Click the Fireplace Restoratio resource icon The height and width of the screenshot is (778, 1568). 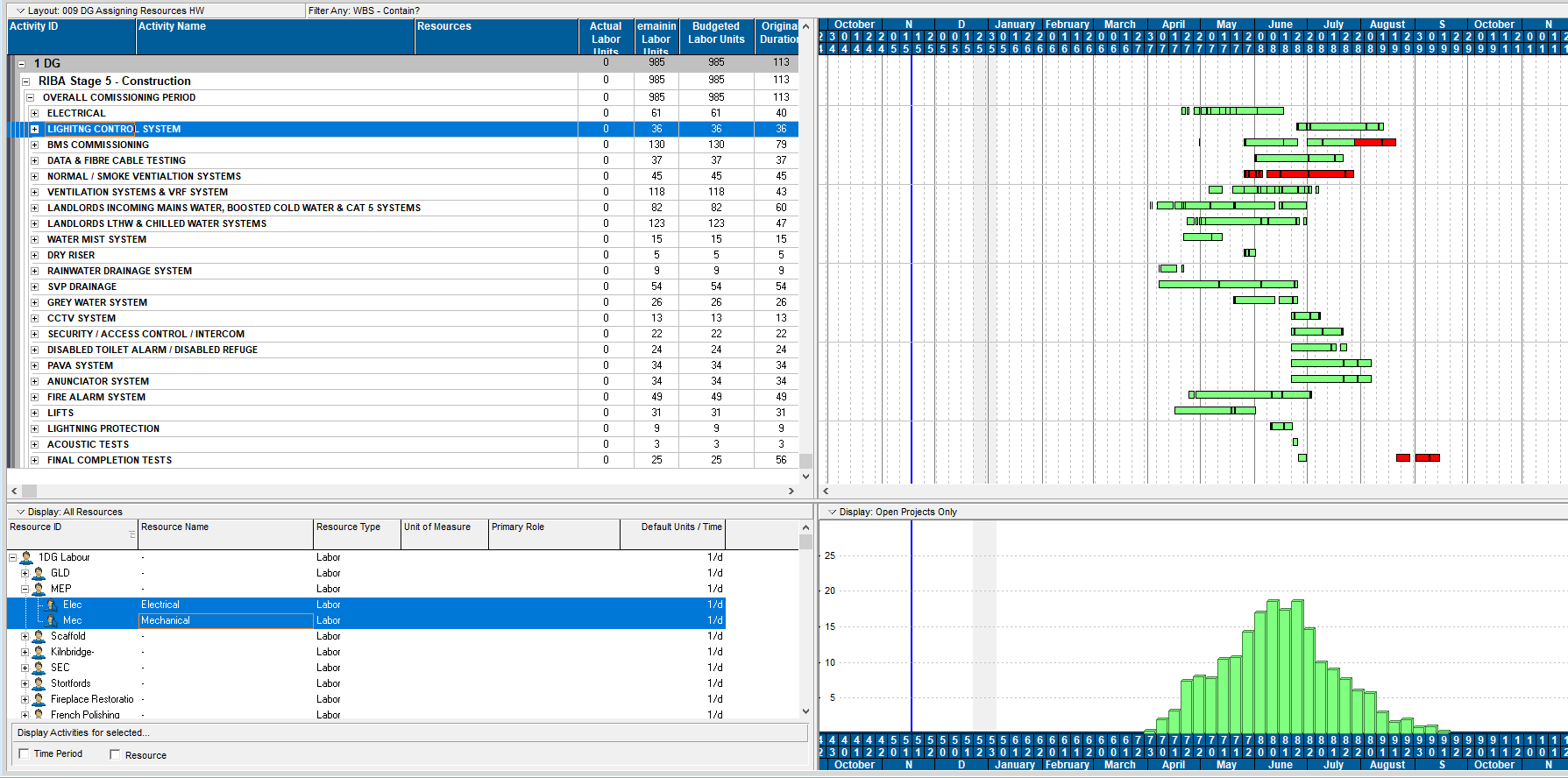39,699
